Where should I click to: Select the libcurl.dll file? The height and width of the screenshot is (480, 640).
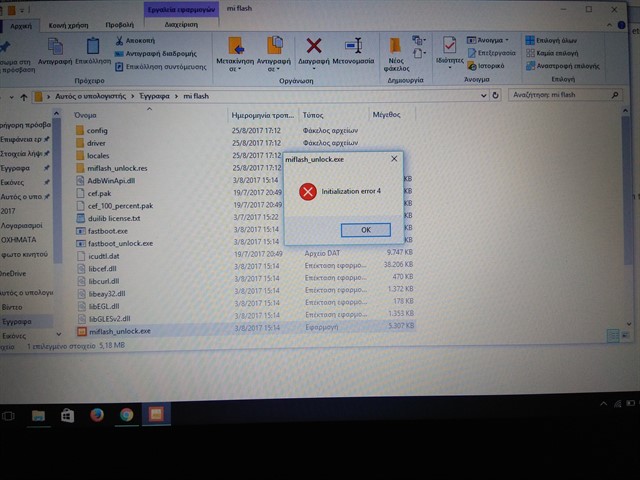[104, 281]
